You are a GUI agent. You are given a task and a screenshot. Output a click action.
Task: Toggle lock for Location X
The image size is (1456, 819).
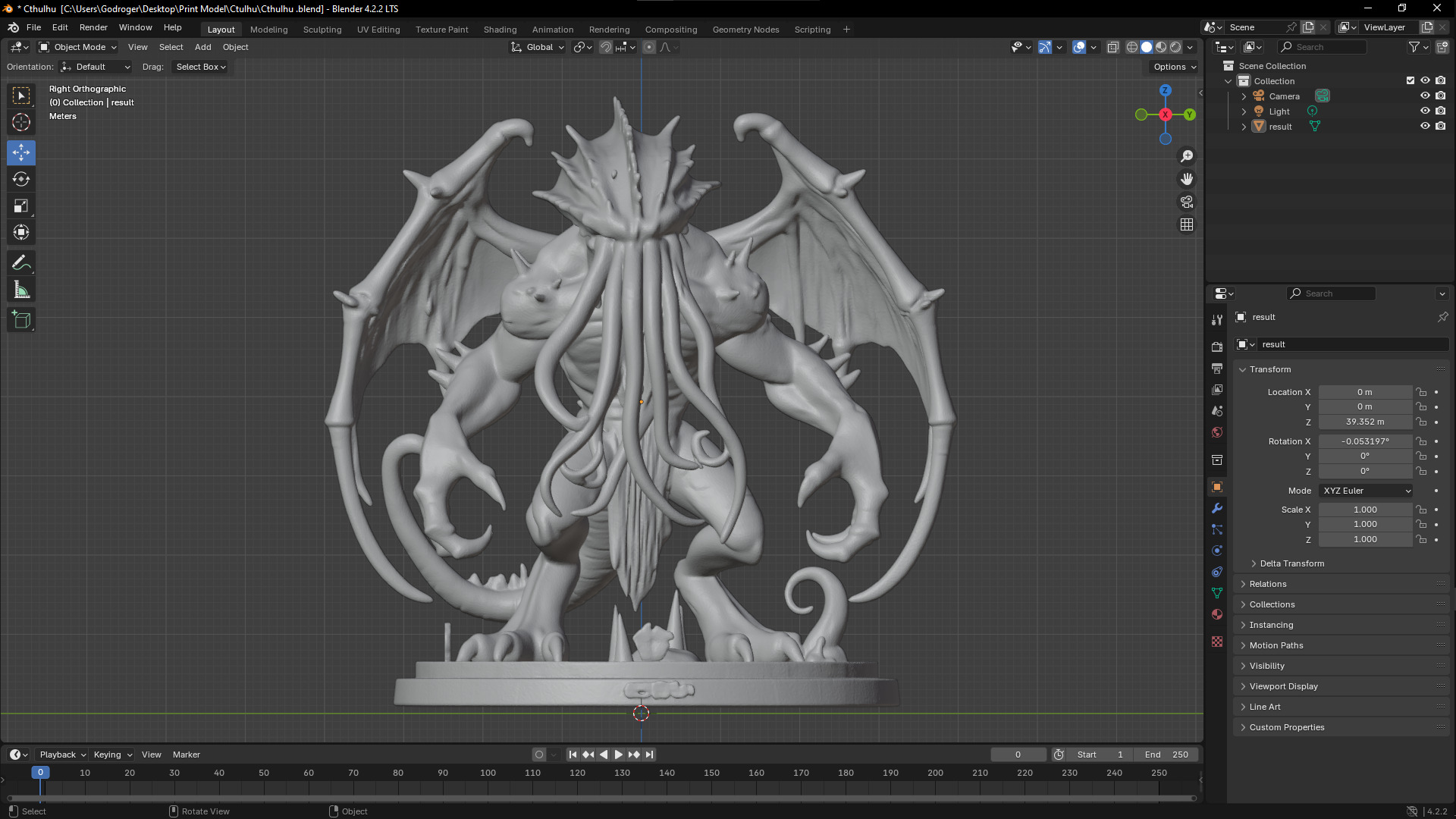click(x=1422, y=392)
